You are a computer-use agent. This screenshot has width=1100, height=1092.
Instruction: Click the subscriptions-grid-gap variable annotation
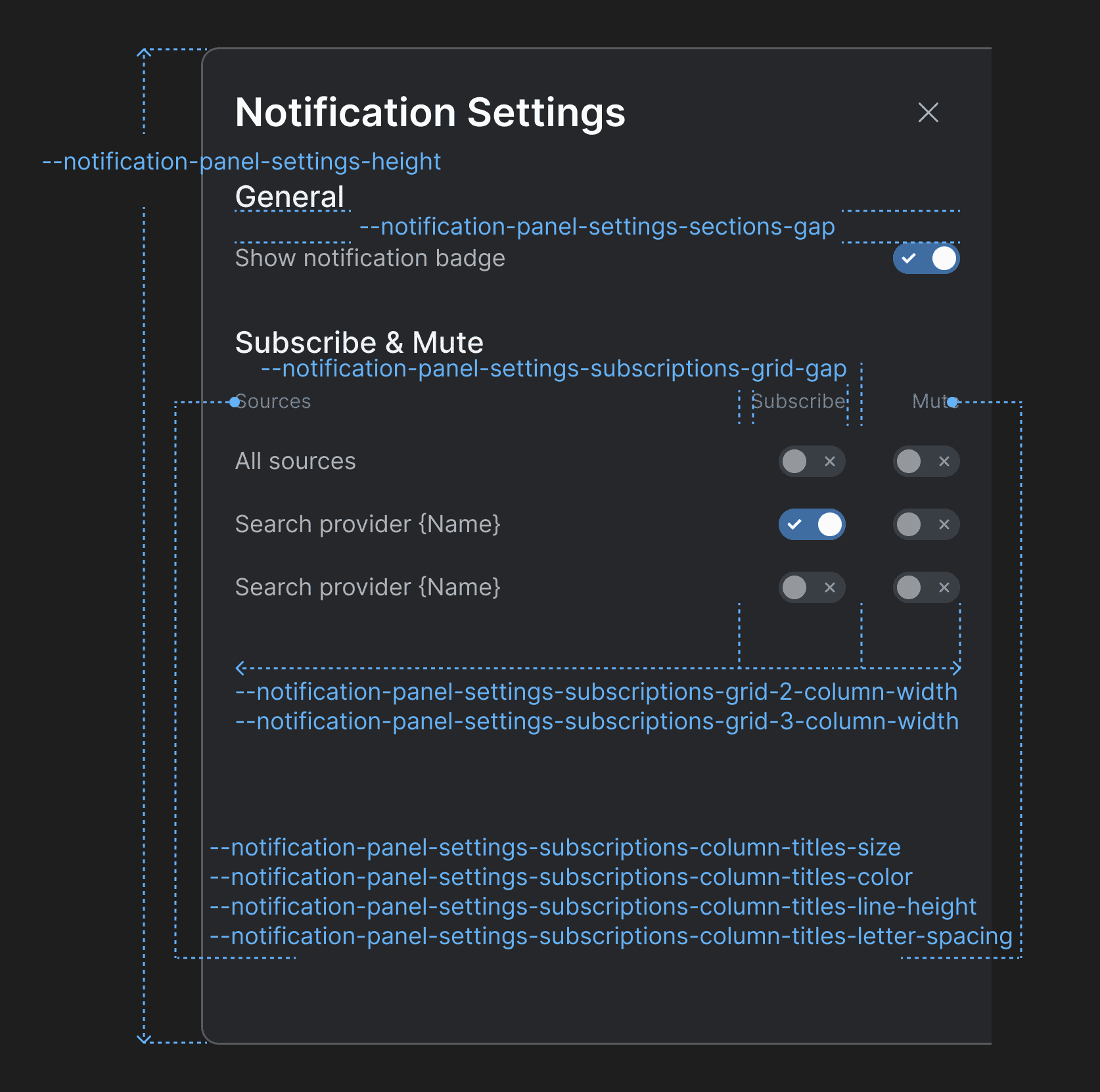pos(553,369)
